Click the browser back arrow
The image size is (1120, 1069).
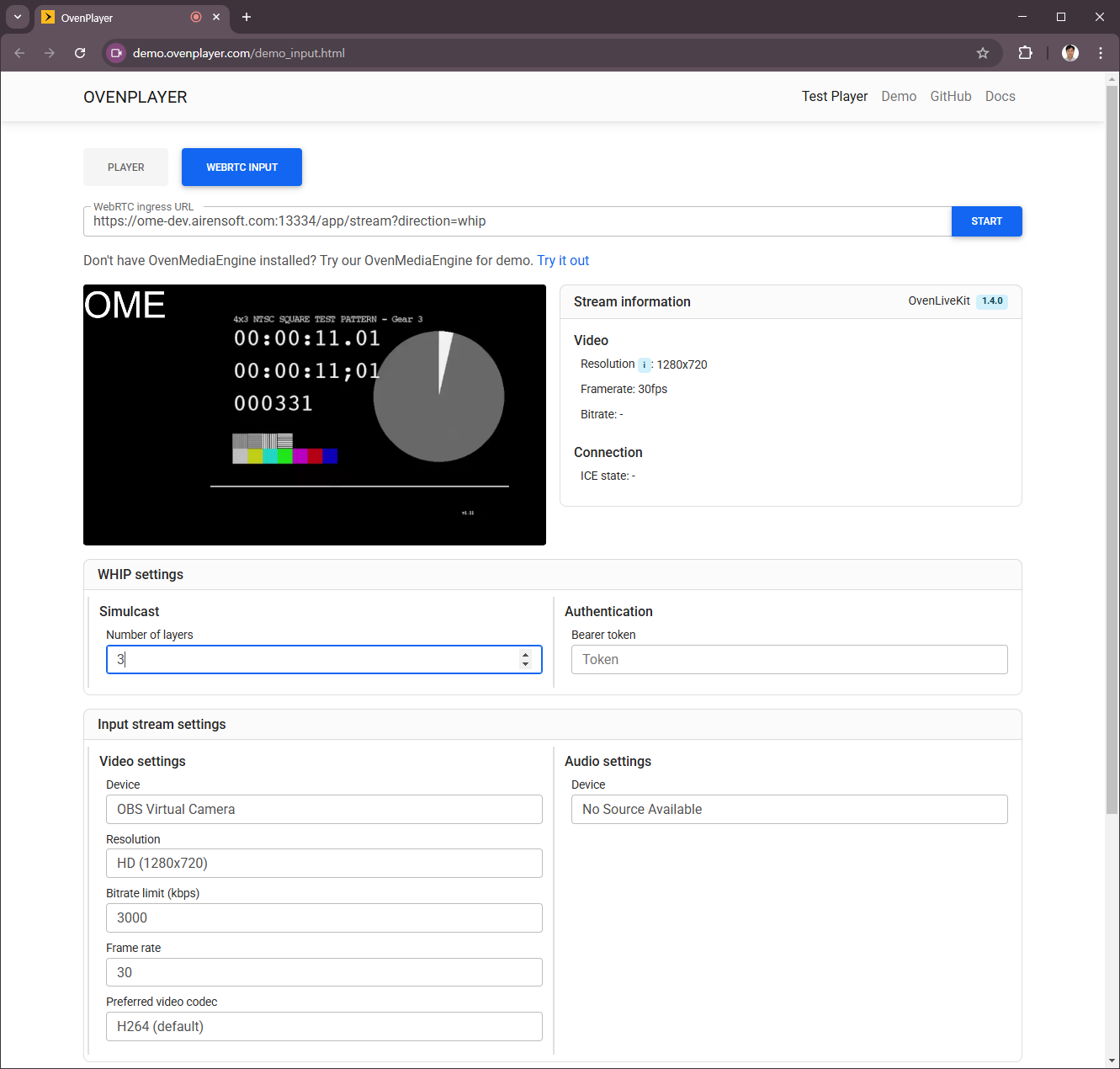coord(19,53)
